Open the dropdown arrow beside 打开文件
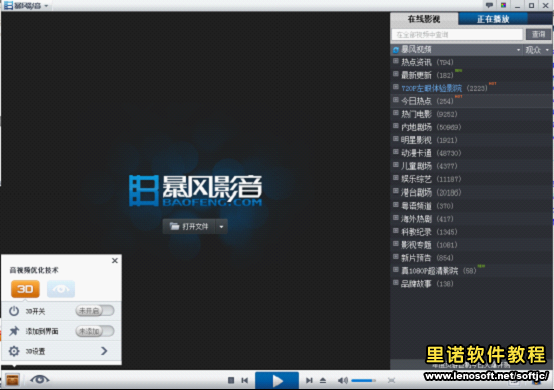This screenshot has width=554, height=390. 222,226
